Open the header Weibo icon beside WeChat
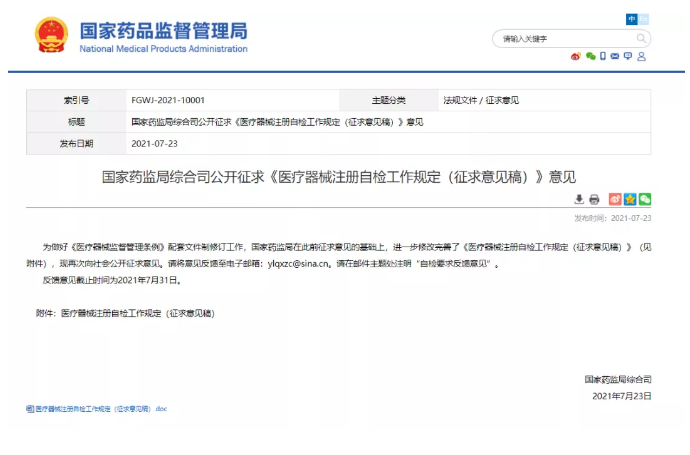This screenshot has height=455, width=690. click(576, 56)
